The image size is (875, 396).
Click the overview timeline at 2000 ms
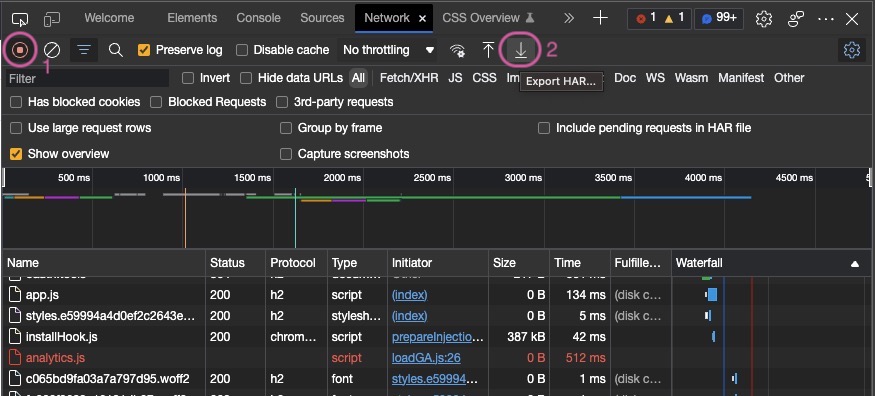342,178
